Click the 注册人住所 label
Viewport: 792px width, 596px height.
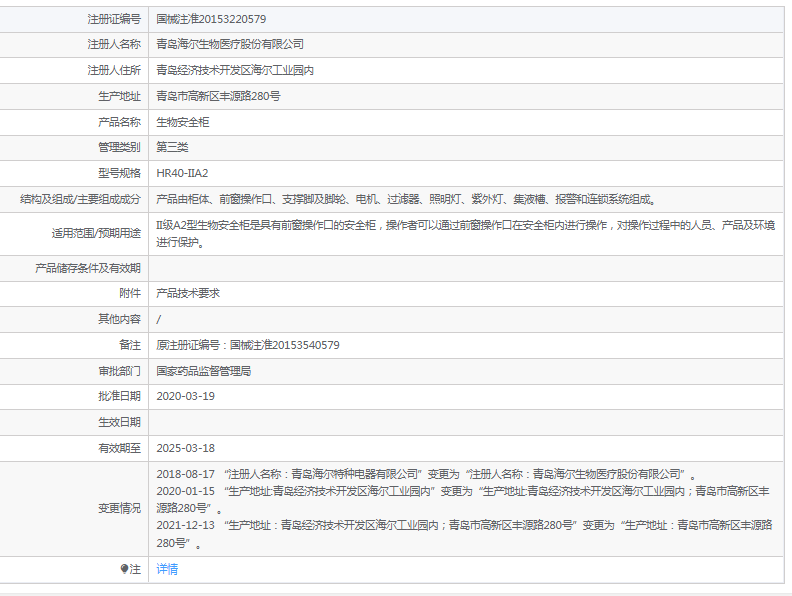point(114,70)
